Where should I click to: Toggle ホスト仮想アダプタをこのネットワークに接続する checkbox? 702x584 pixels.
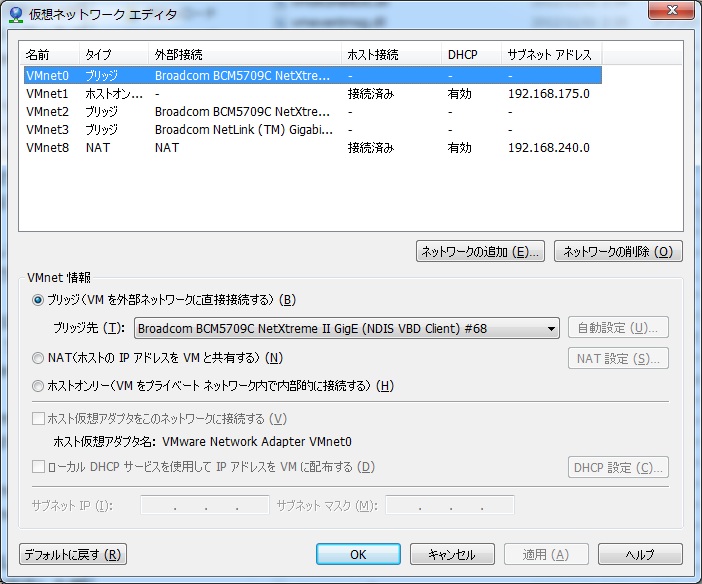(x=39, y=419)
